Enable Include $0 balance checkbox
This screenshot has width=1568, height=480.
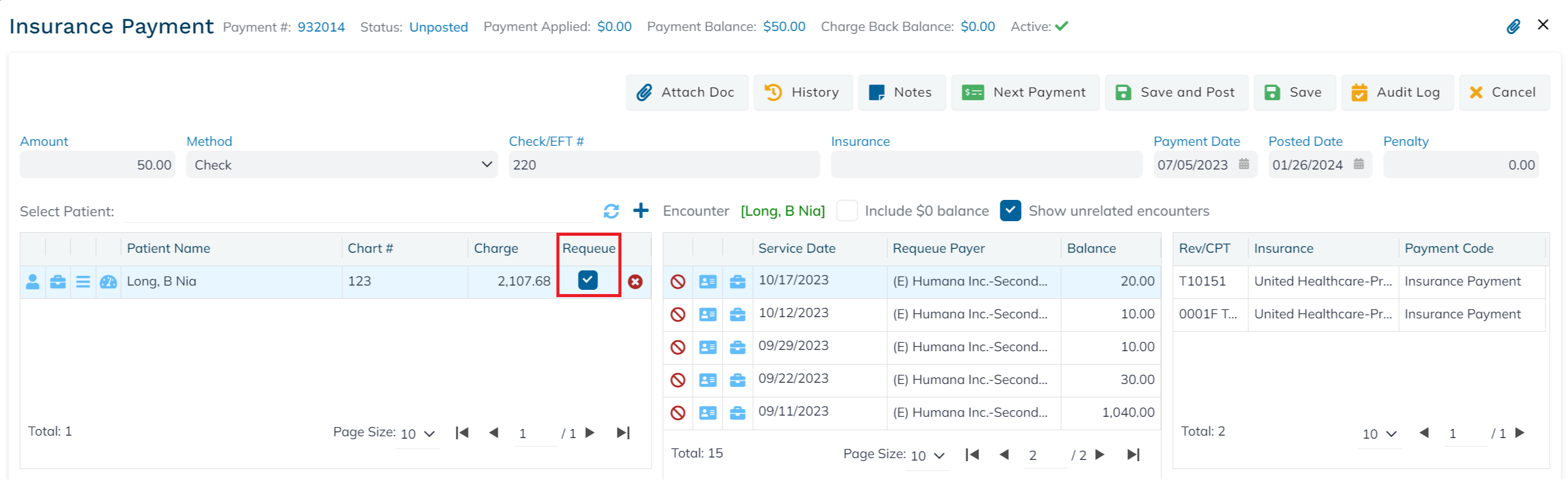click(x=847, y=211)
